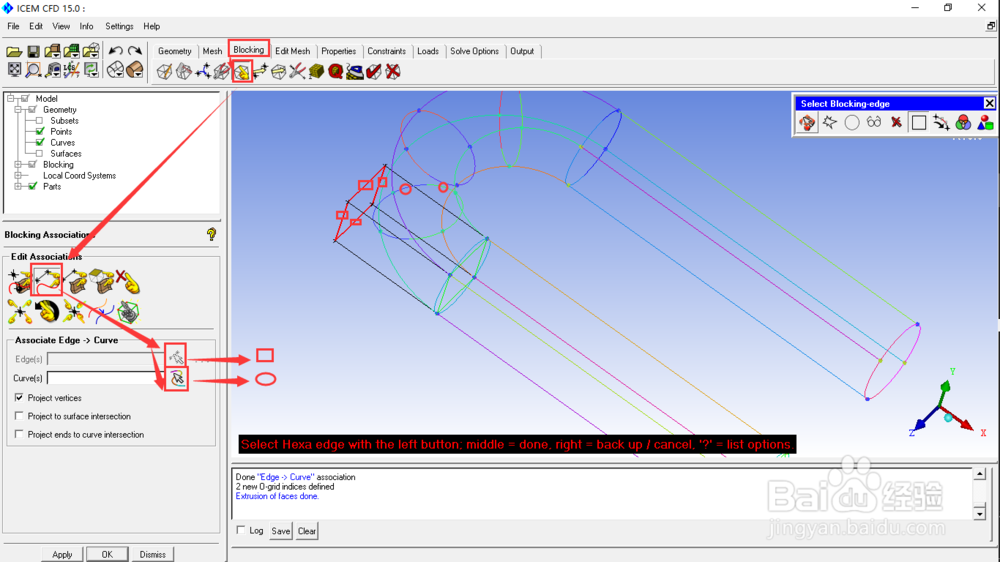Open project folder icon in toolbar
Screen dimensions: 1000x562
14,52
